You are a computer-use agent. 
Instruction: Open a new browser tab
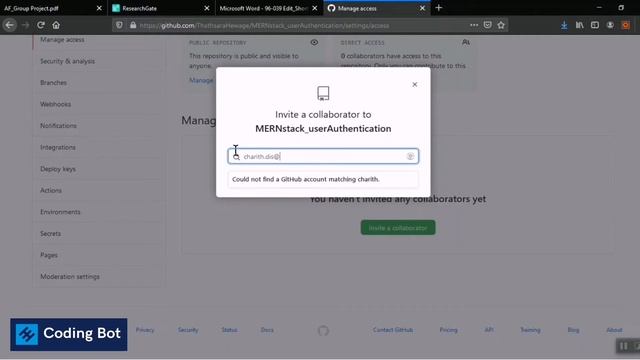coord(439,8)
